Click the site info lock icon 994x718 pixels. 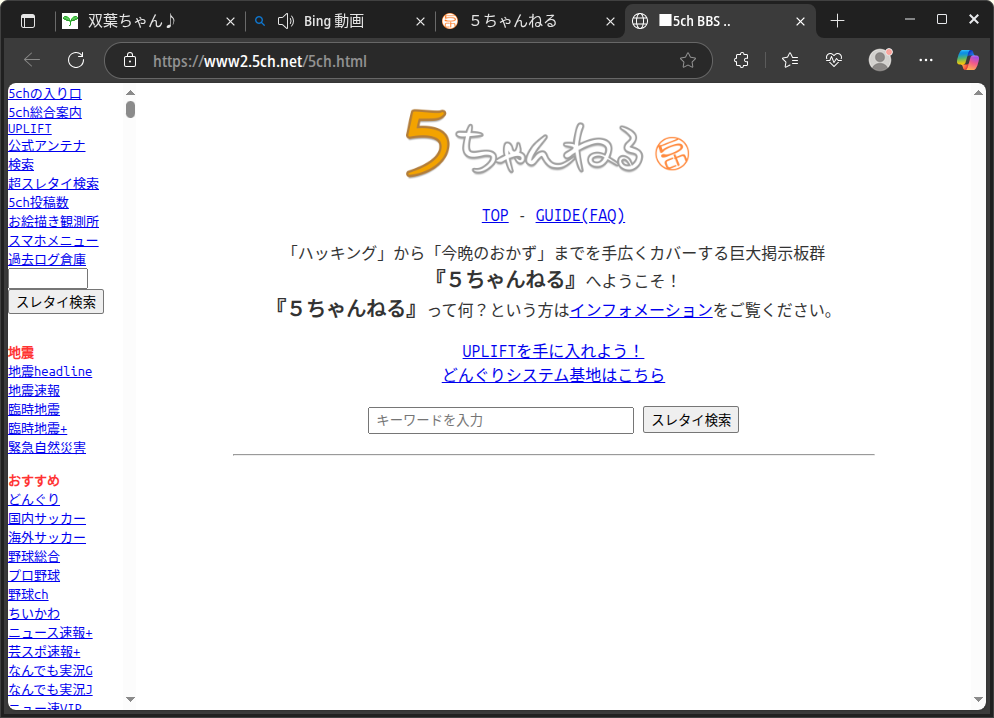coord(129,61)
